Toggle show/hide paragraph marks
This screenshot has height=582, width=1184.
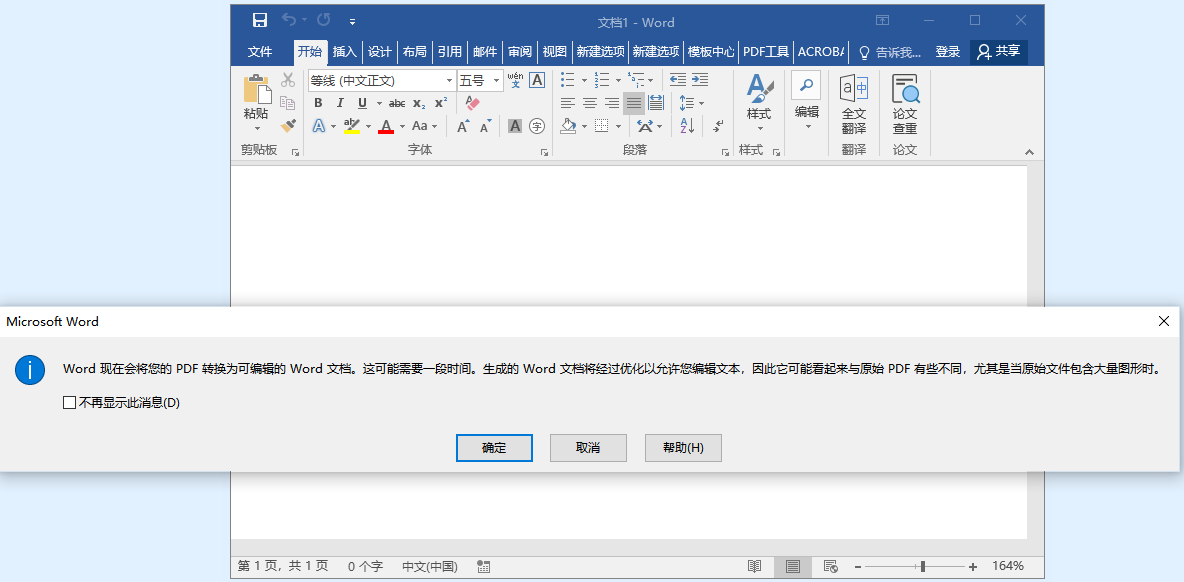[718, 126]
